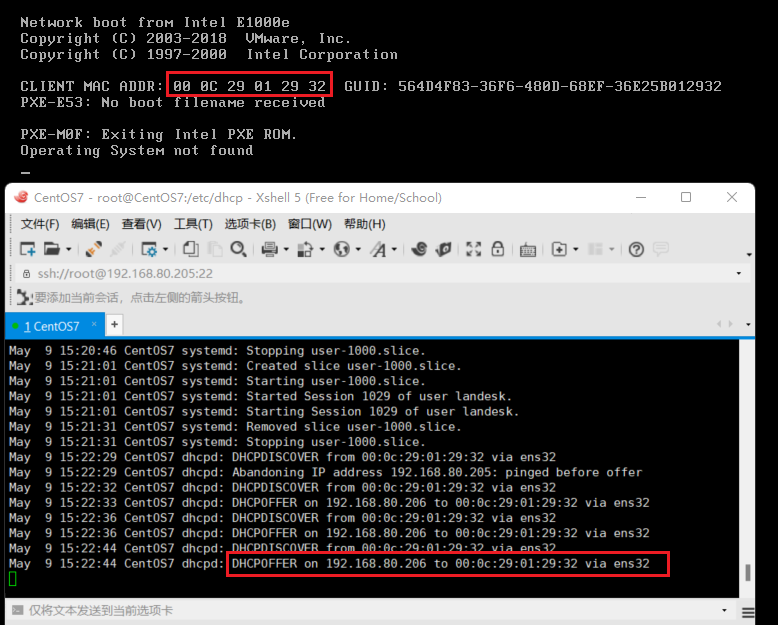778x625 pixels.
Task: Select the 1 CentOS7 session tab
Action: tap(54, 326)
